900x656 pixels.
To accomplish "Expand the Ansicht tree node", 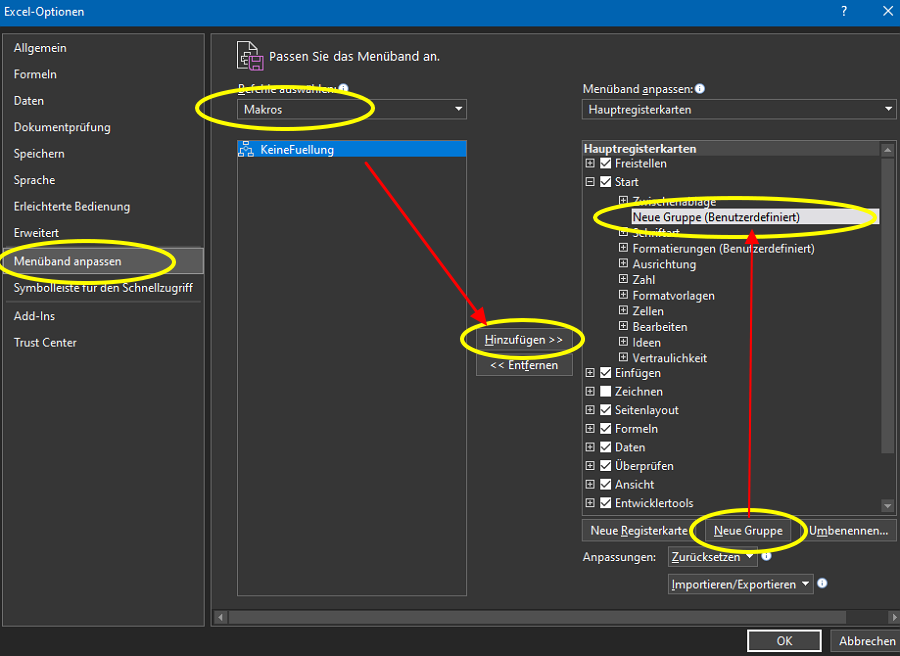I will click(589, 484).
